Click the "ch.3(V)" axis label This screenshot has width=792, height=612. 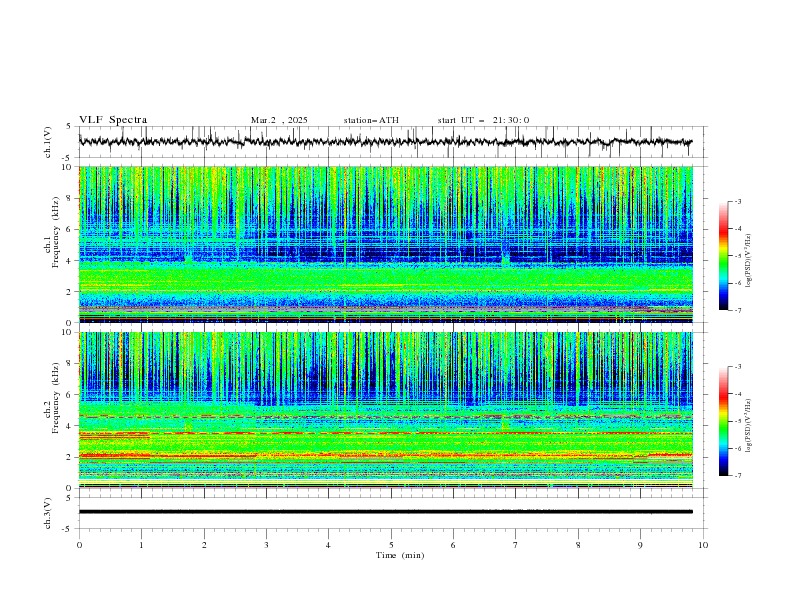47,513
